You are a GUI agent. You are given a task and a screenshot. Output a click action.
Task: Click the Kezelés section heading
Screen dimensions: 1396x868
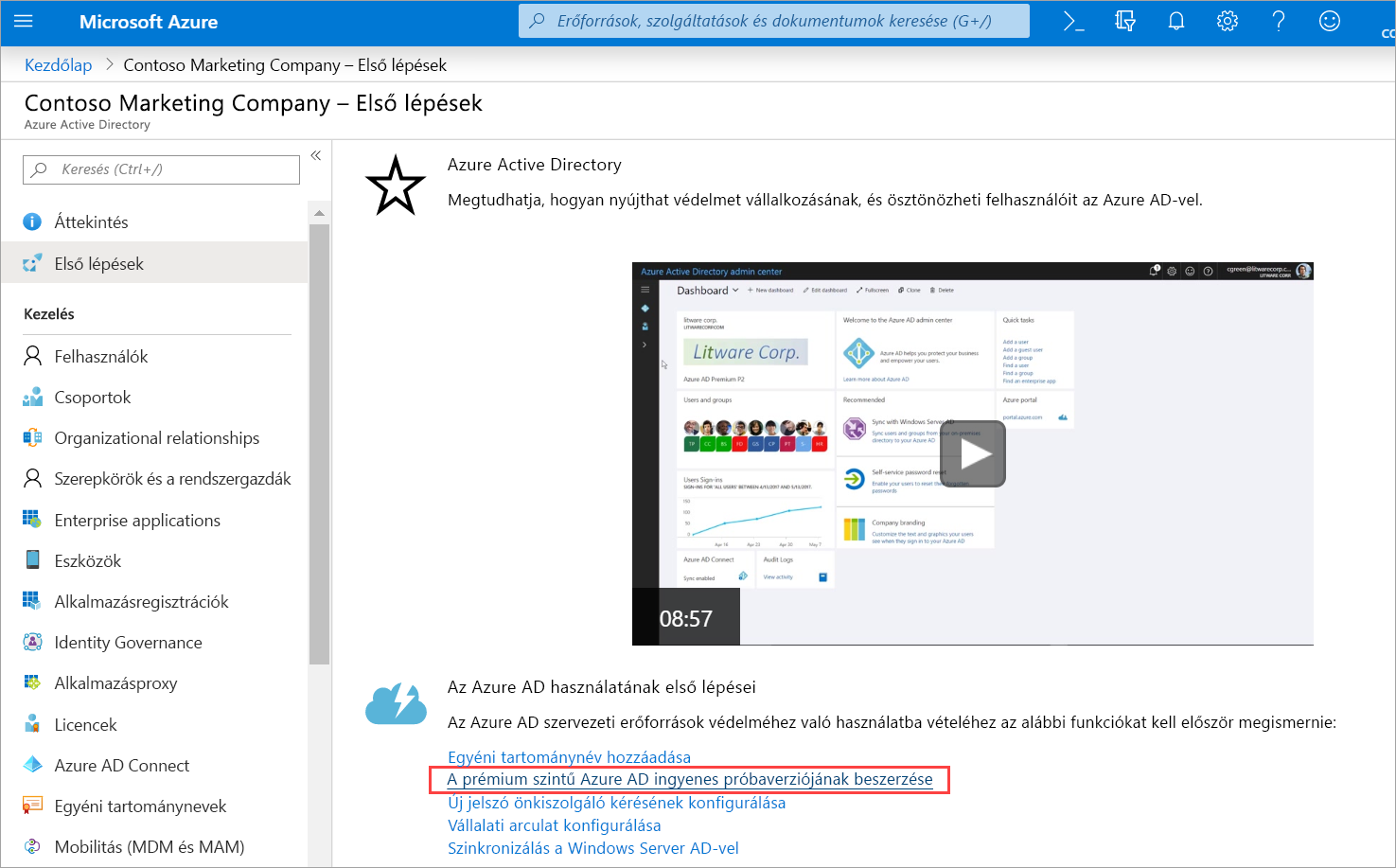click(49, 313)
